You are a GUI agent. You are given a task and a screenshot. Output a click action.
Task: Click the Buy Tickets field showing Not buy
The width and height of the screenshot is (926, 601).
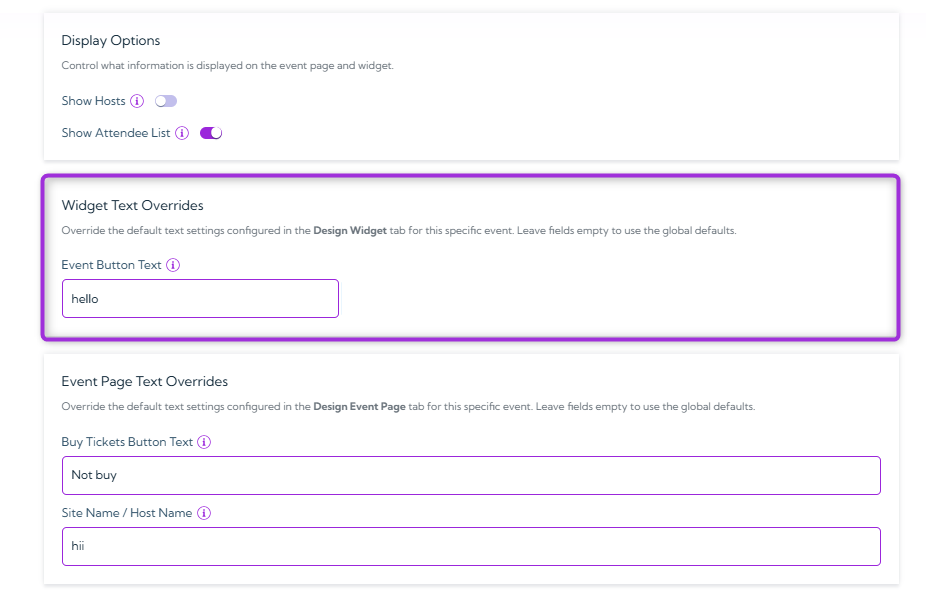470,475
